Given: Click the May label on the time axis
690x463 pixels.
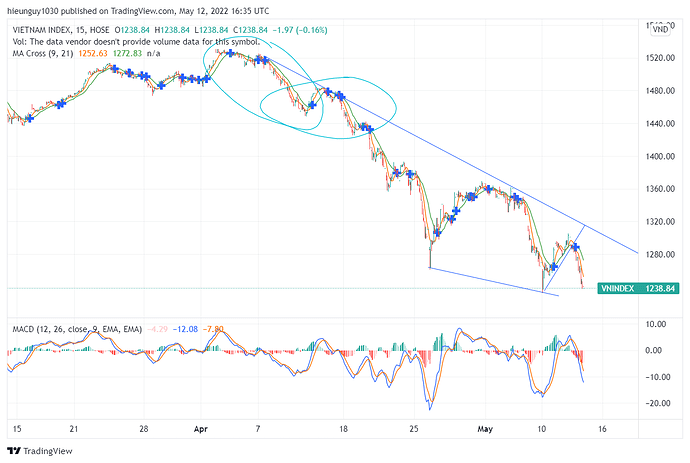Looking at the screenshot, I should [x=485, y=429].
